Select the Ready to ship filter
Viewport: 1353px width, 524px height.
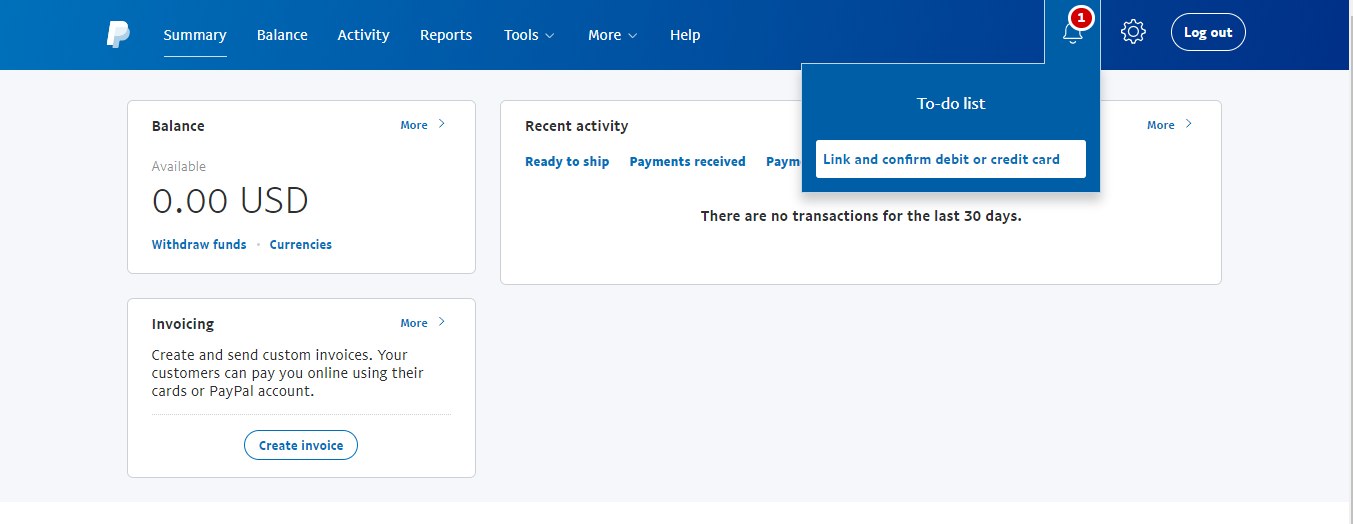coord(567,161)
